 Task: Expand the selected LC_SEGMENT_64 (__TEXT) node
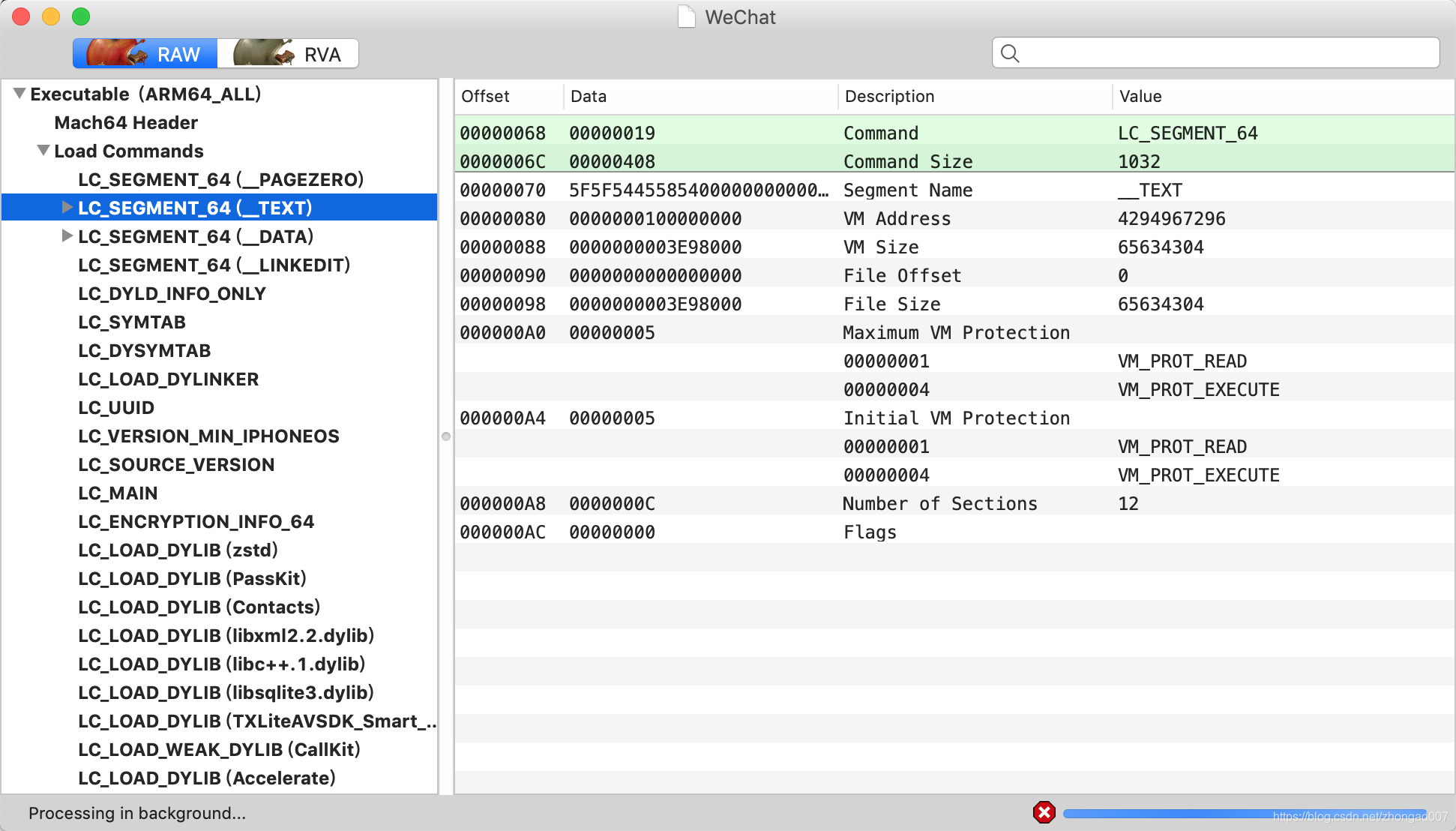(x=67, y=208)
